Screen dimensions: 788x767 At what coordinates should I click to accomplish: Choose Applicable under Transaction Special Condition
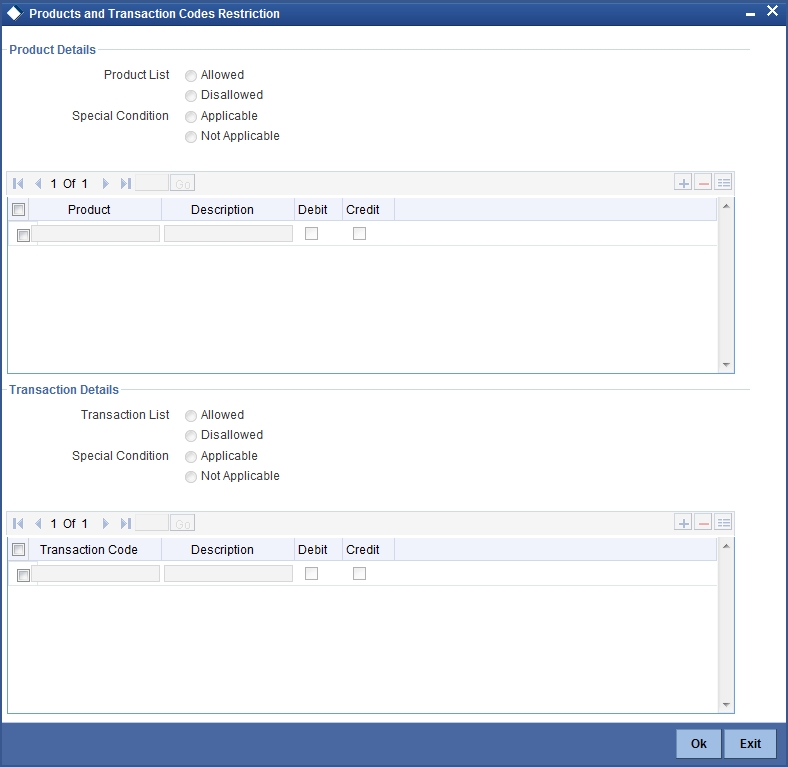(x=190, y=457)
